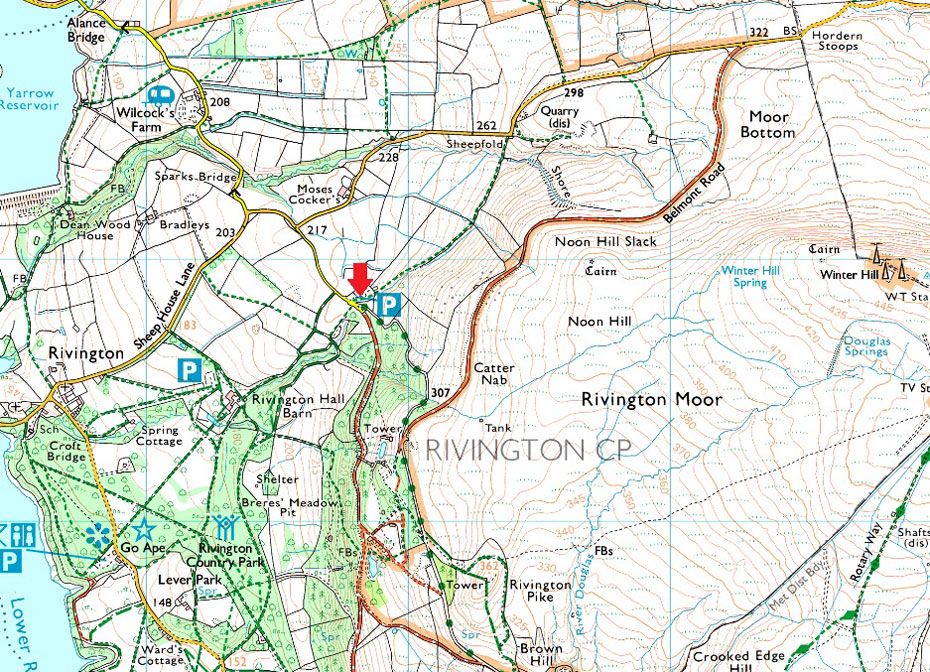Screen dimensions: 930x672
Task: Click the Catter Nab label
Action: pos(493,374)
